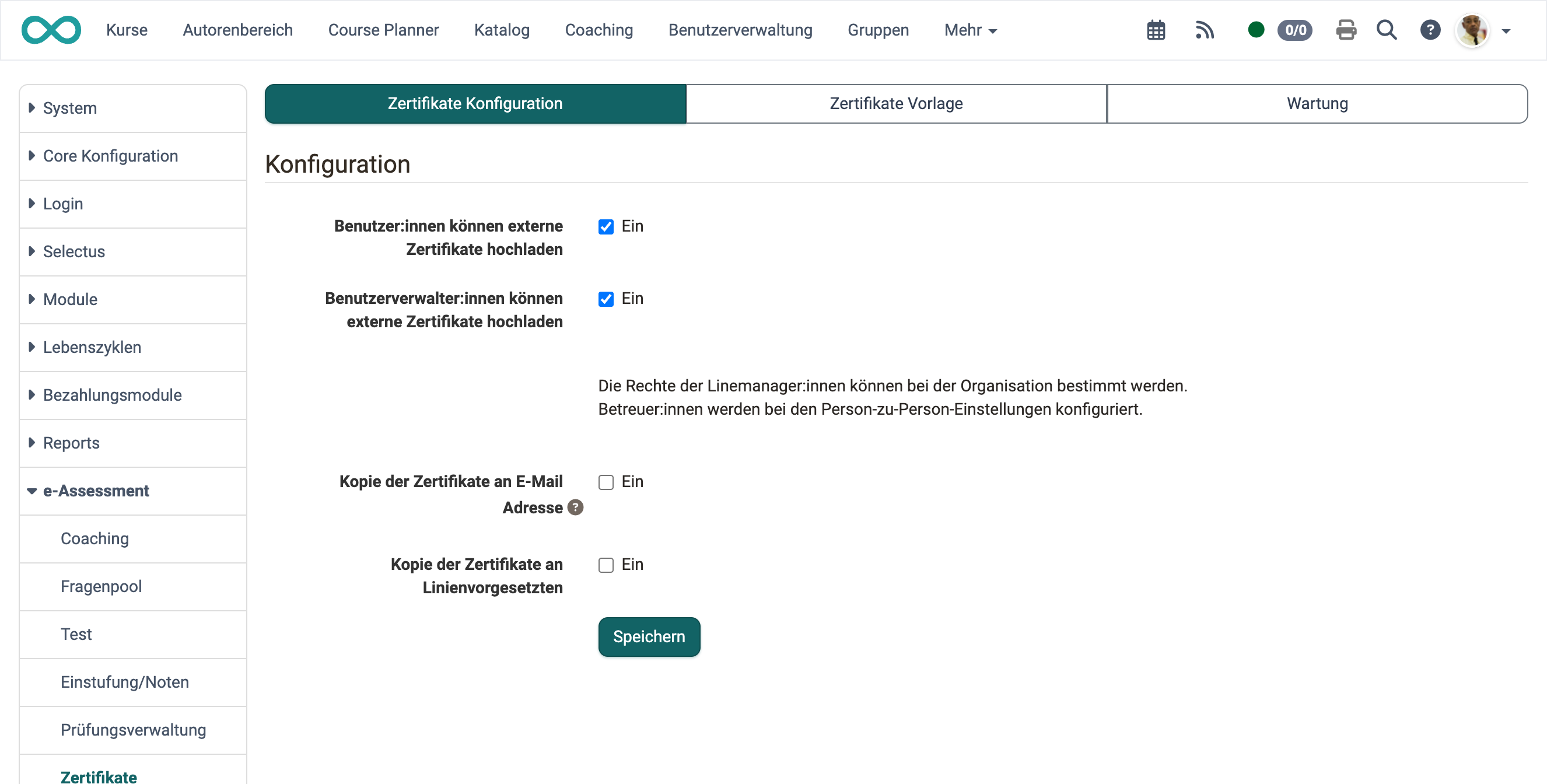The image size is (1547, 784).
Task: Open Benutzerverwaltung in top navigation
Action: [740, 30]
